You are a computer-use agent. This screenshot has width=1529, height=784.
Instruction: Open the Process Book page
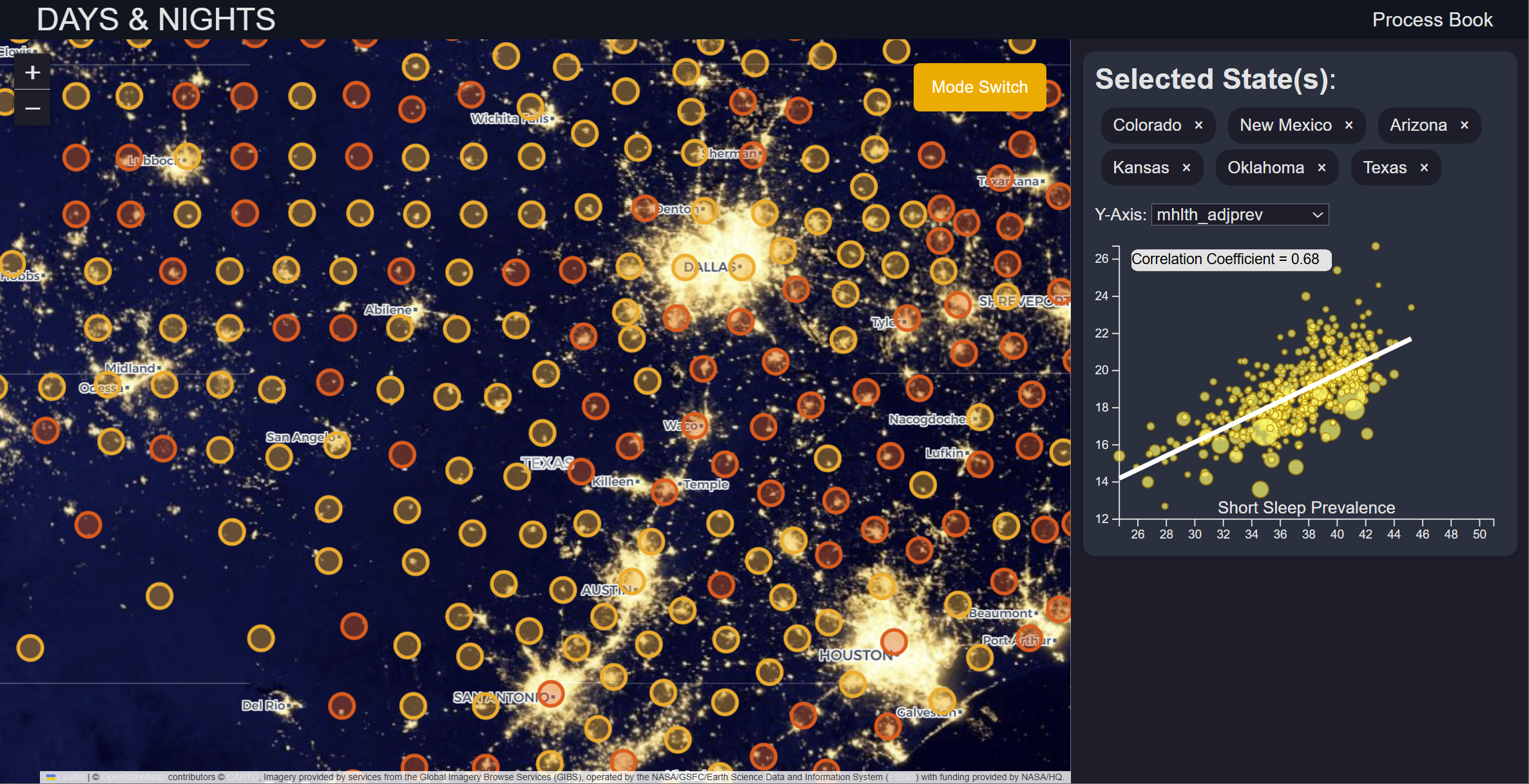[1432, 20]
